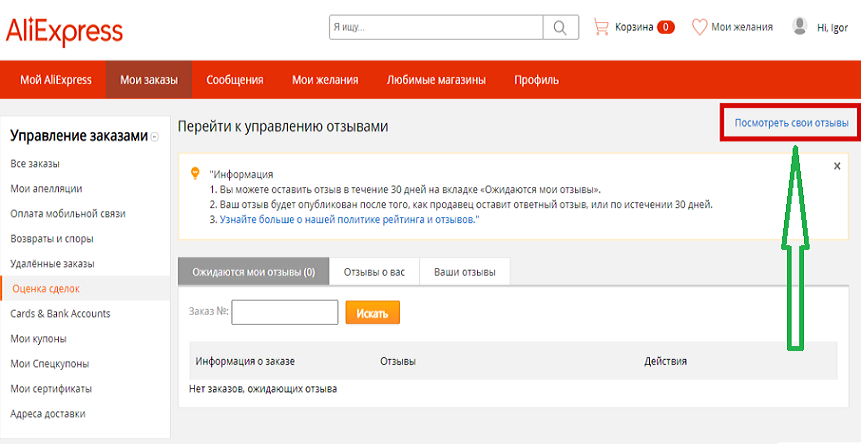Select the Ожидаются мои отзывы tab

pyautogui.click(x=254, y=272)
